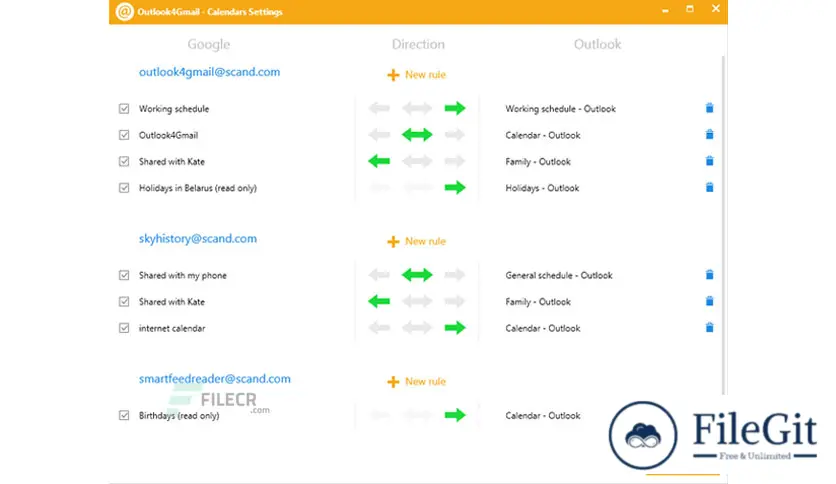The height and width of the screenshot is (484, 836).
Task: Click the Outlook4Gmail @ logo in title bar
Action: [124, 11]
